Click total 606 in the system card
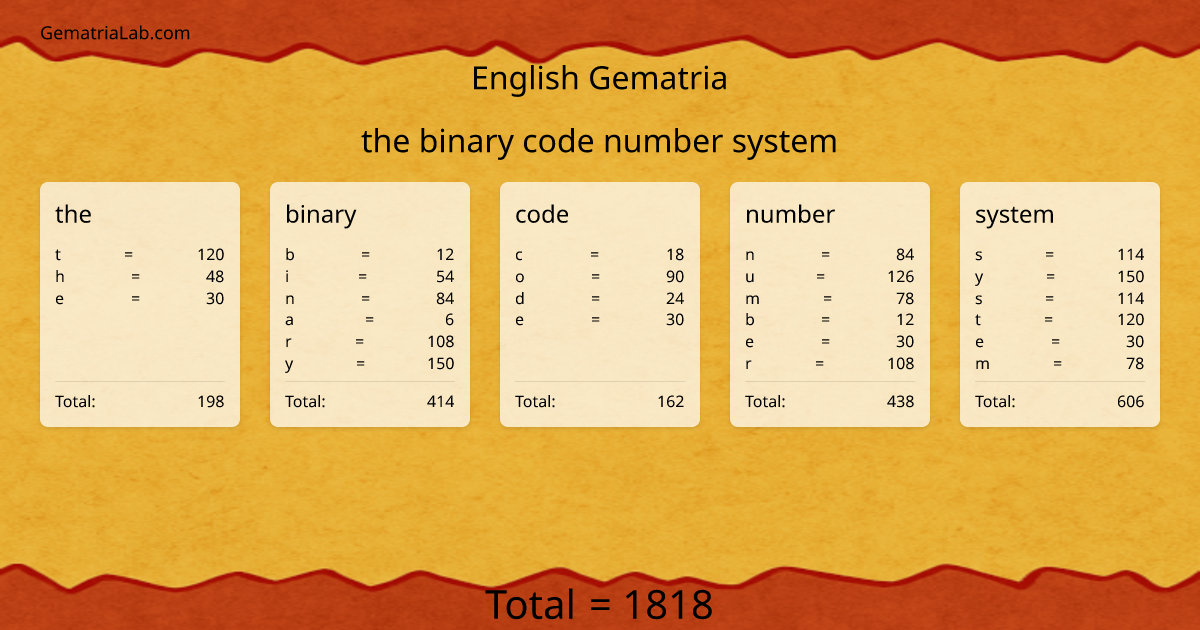The width and height of the screenshot is (1200, 630). [x=1131, y=402]
